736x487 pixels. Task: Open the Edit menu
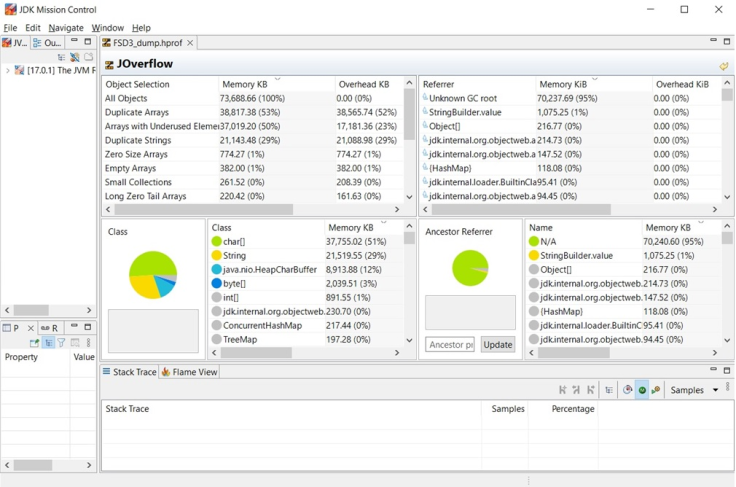pos(33,28)
